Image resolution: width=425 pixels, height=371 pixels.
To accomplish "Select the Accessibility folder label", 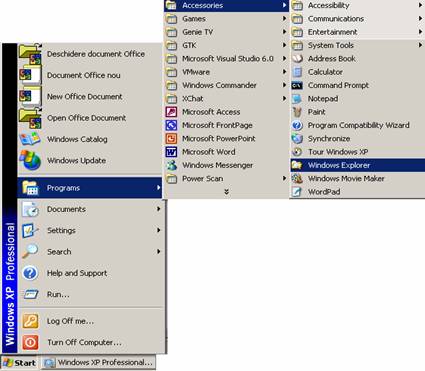I will click(x=329, y=5).
